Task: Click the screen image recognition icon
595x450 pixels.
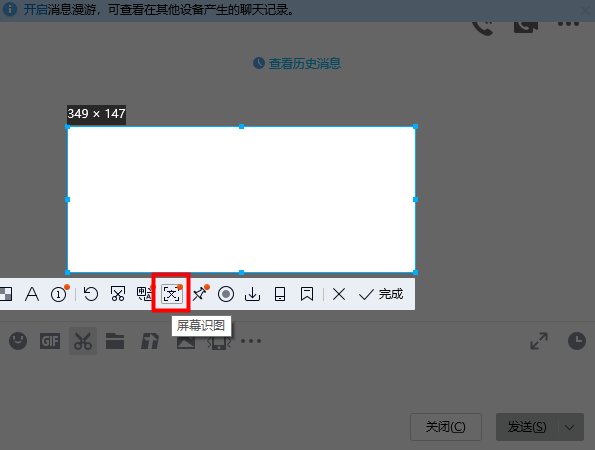Action: [172, 294]
